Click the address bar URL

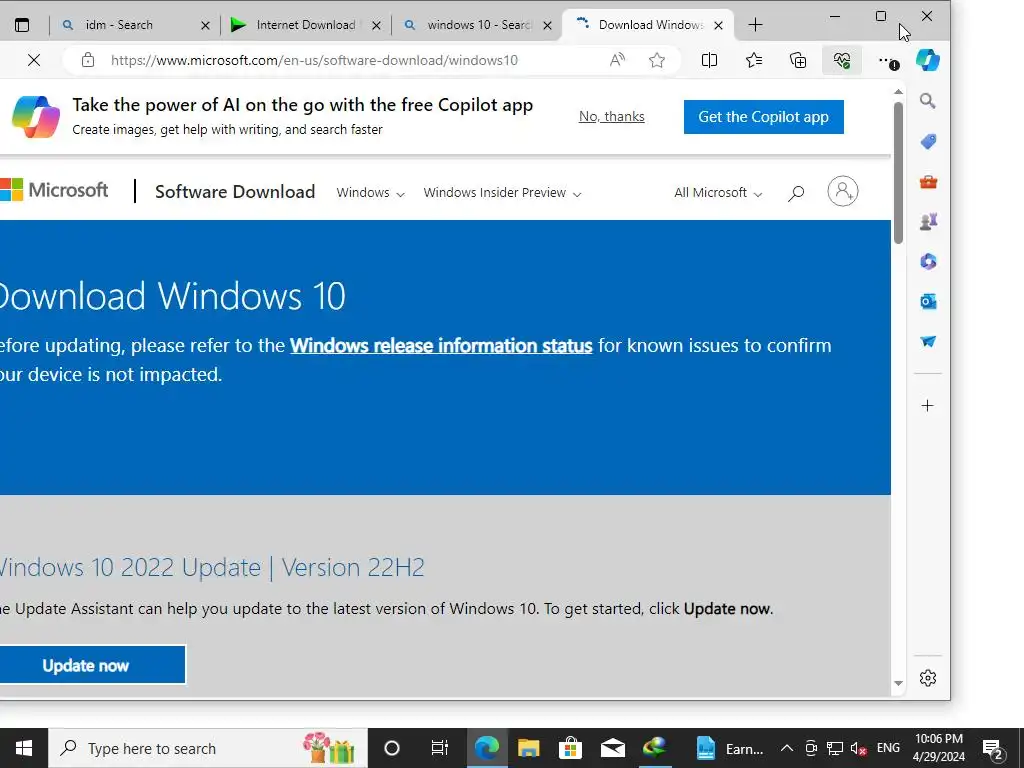[x=314, y=60]
